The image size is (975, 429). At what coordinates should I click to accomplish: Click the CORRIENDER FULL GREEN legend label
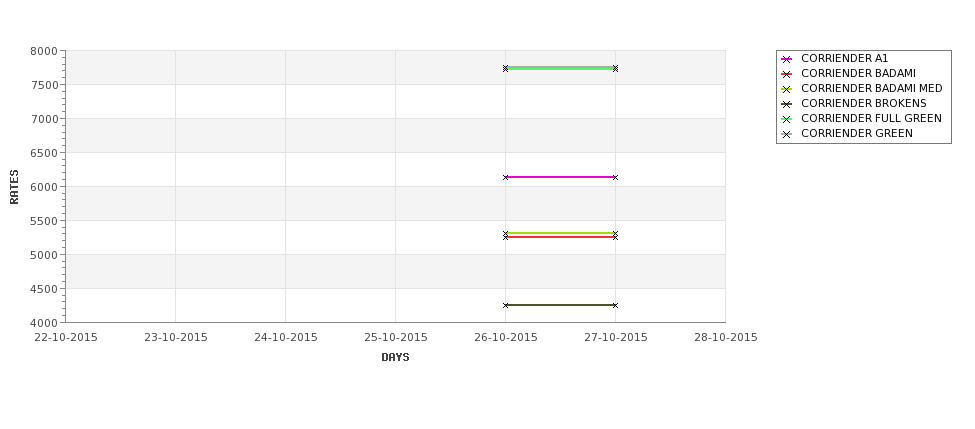coord(871,118)
